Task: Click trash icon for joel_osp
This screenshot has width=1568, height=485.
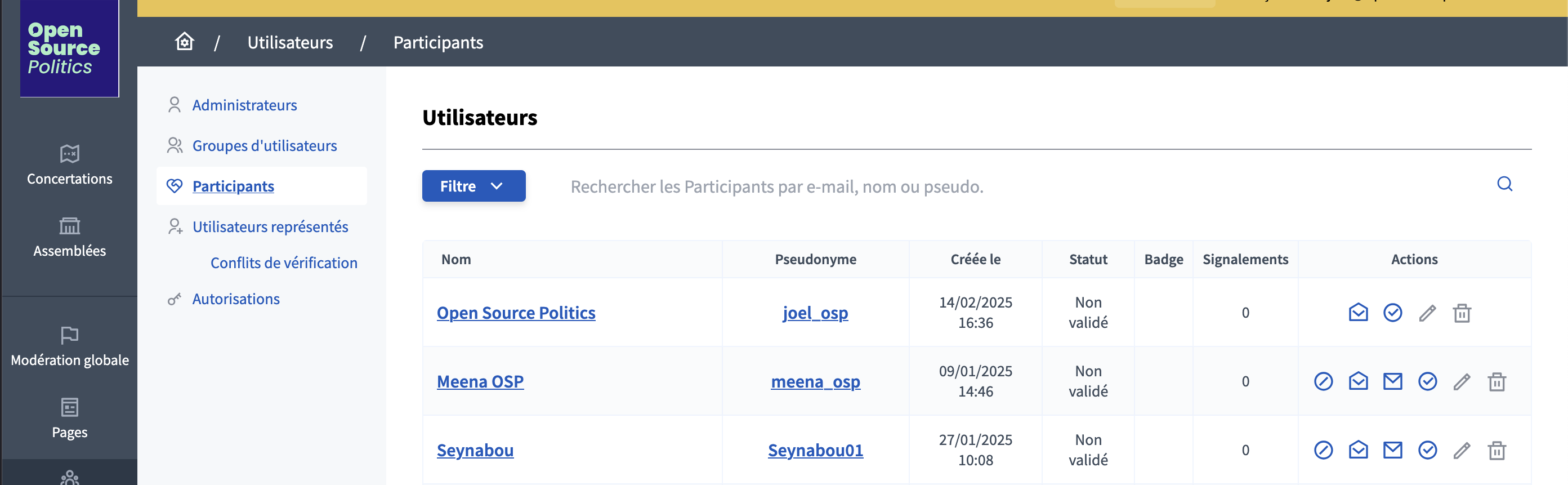Action: tap(1462, 313)
